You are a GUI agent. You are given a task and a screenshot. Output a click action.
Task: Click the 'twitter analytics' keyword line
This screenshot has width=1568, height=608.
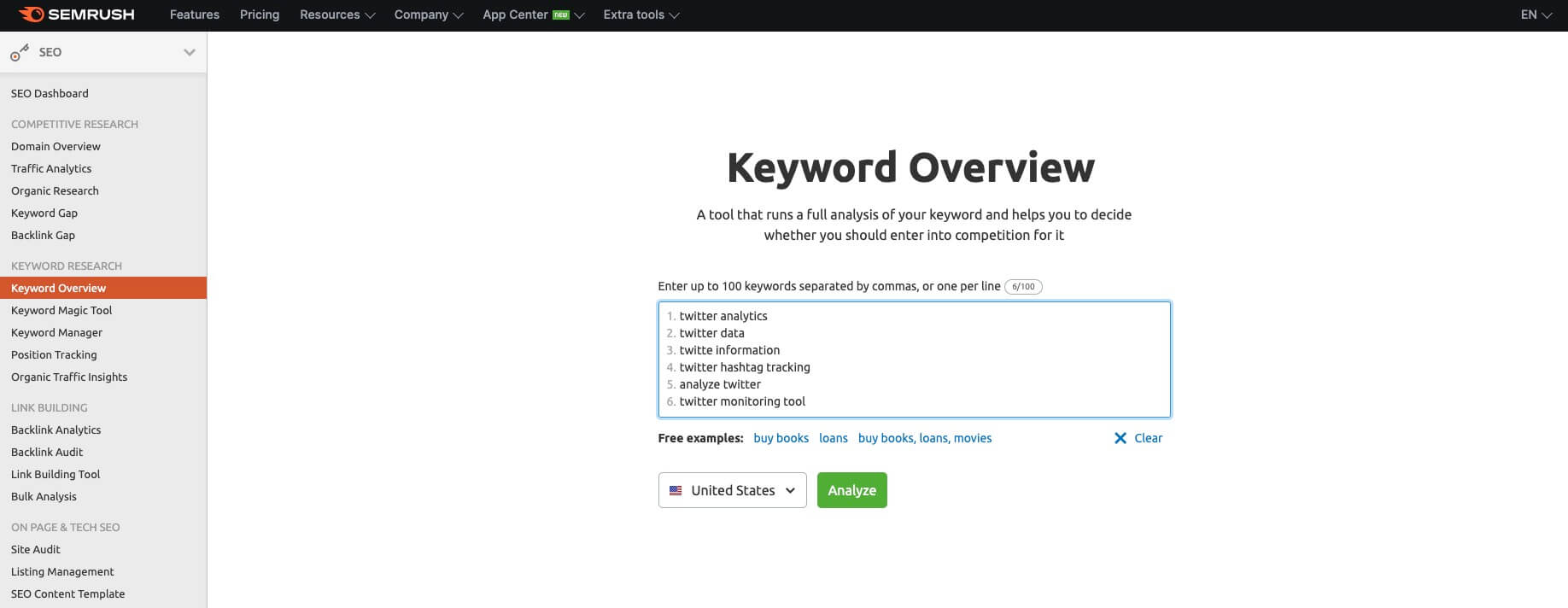coord(723,316)
